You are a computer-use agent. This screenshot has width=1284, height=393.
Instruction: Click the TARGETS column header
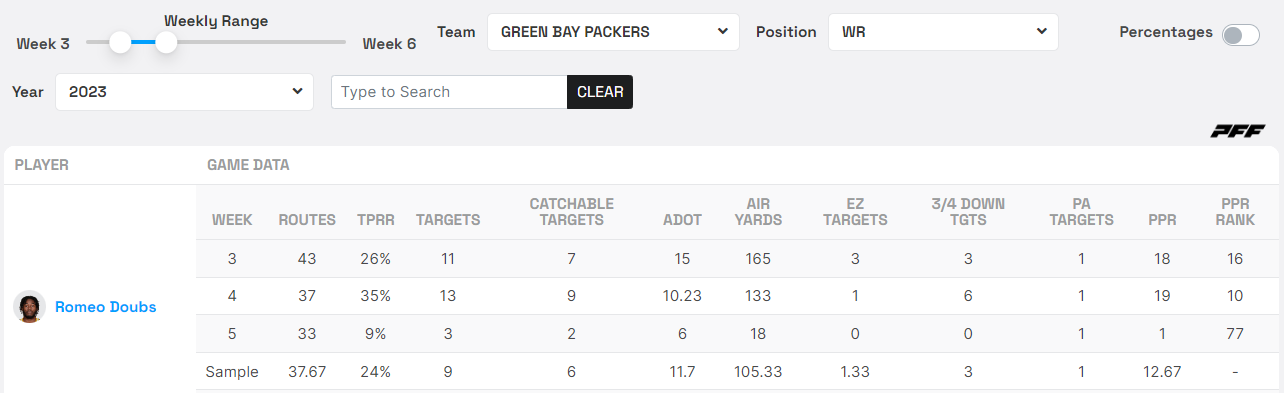coord(448,220)
